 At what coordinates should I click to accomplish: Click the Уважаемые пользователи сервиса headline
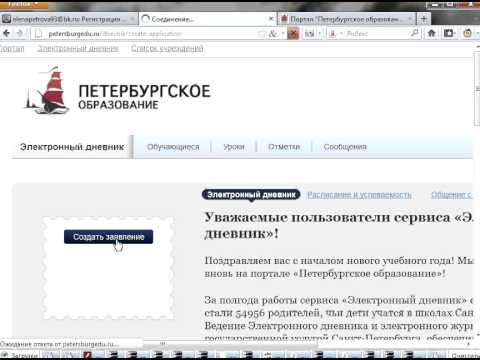click(339, 225)
